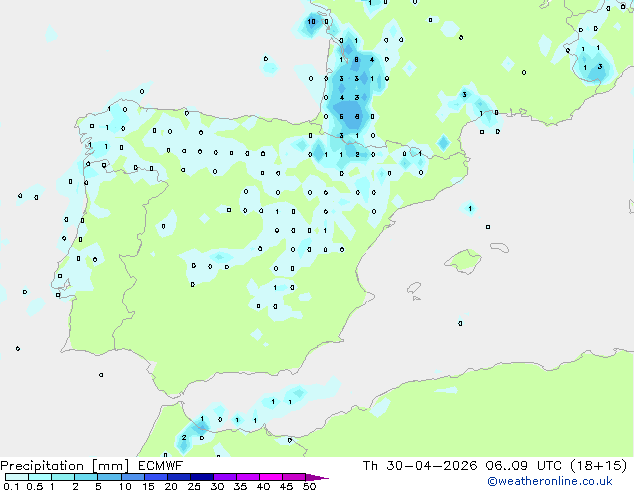Click the 15–20 mm legend color swatch
Viewport: 634px width, 490px height.
[155, 477]
